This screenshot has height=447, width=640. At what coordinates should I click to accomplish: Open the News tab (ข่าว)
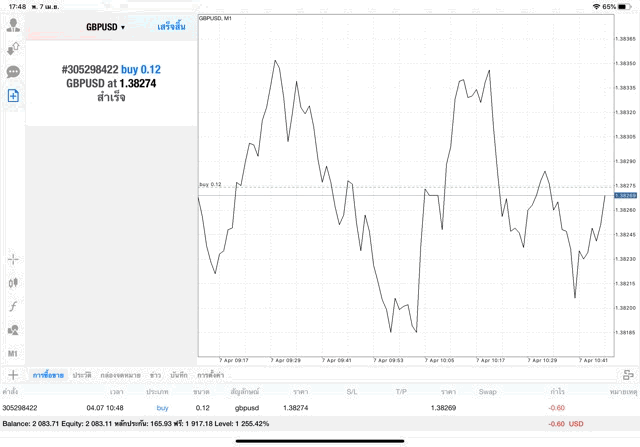coord(155,375)
